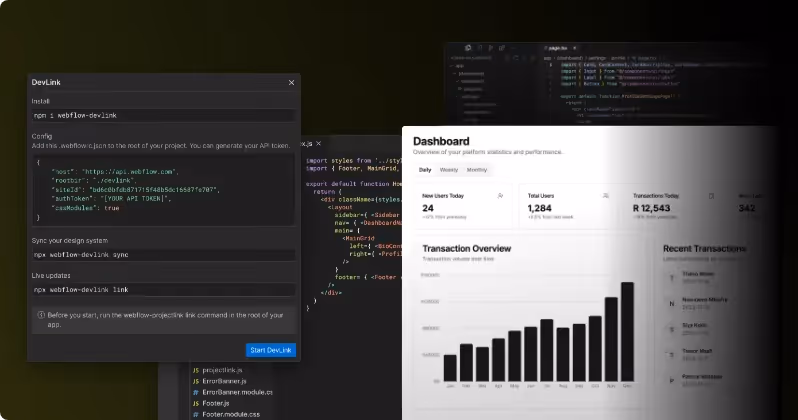This screenshot has width=798, height=420.
Task: Click the 24 new users value
Action: coord(428,208)
